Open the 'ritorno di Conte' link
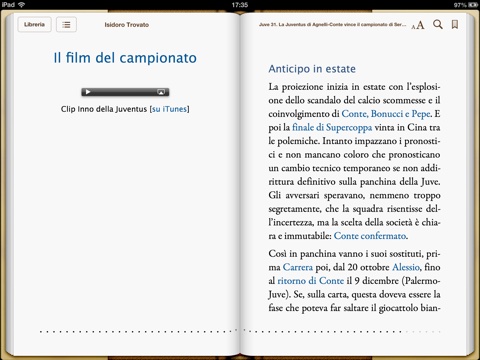Viewport: 480px width, 360px height. pos(310,281)
